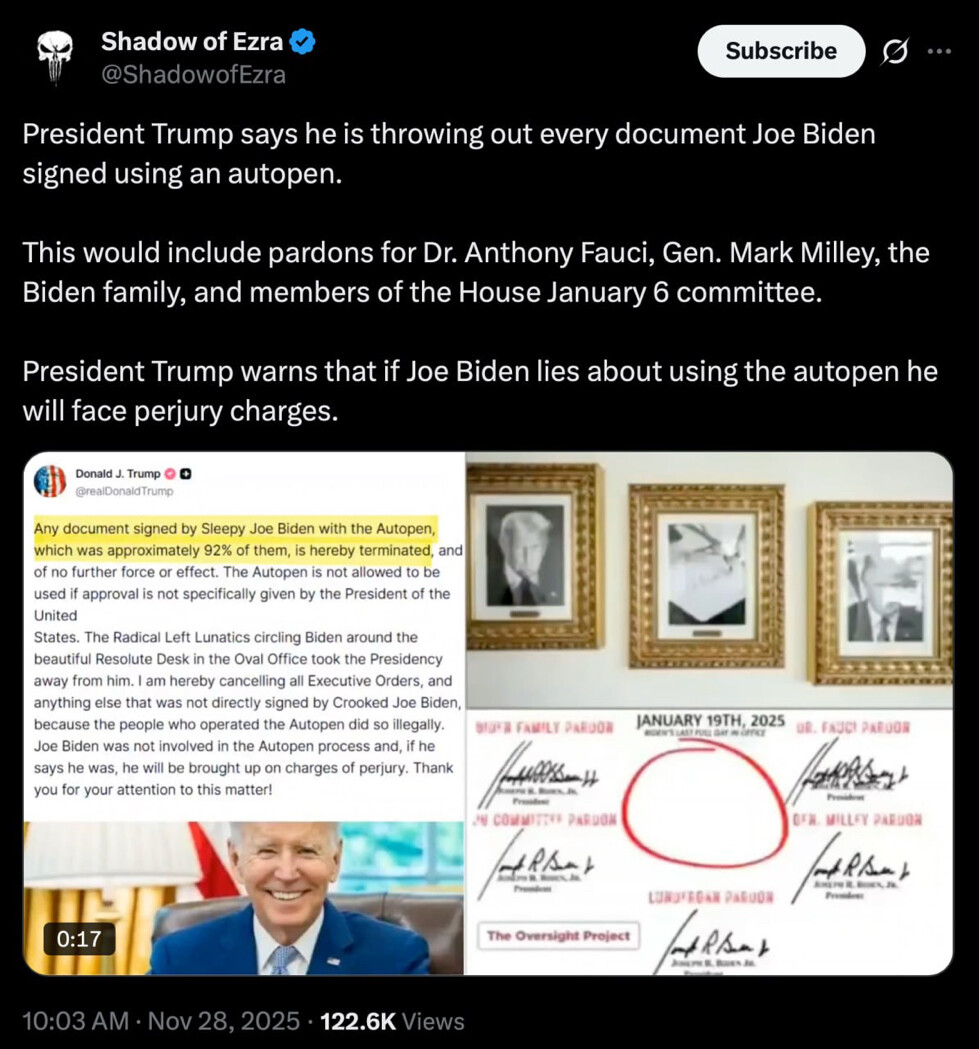This screenshot has width=979, height=1049.
Task: Click the Subscribe button
Action: [781, 51]
